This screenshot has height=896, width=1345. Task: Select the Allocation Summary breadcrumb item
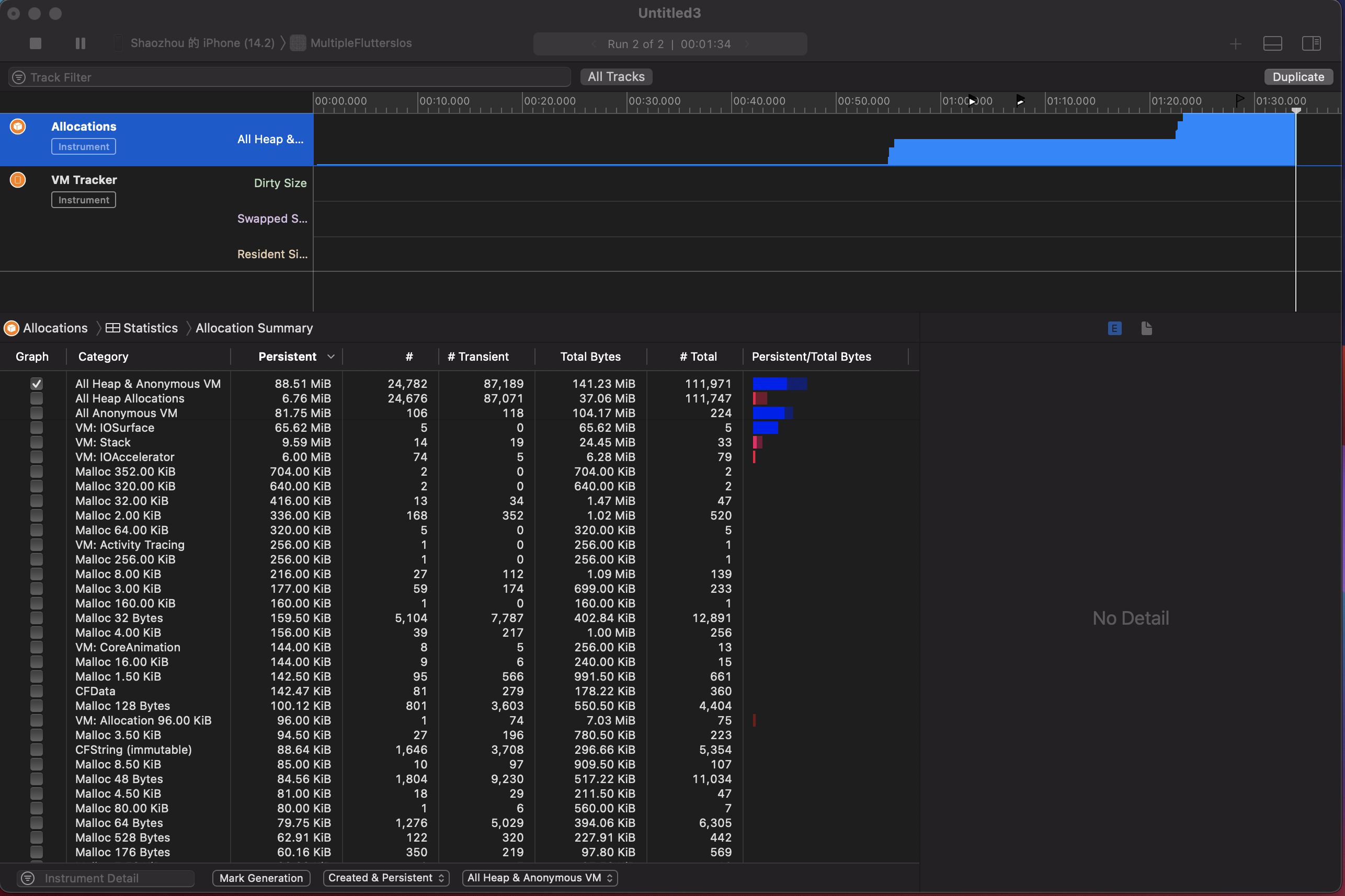254,327
